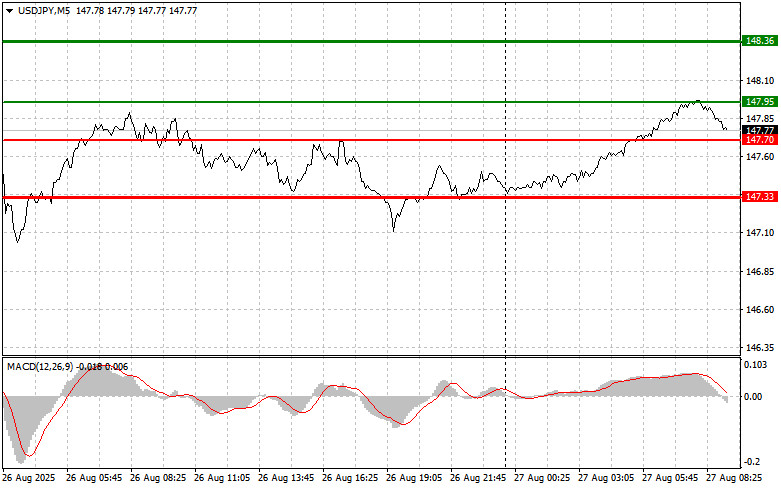Click the red 147.70 price tag
Viewport: 781px width, 489px height.
760,141
